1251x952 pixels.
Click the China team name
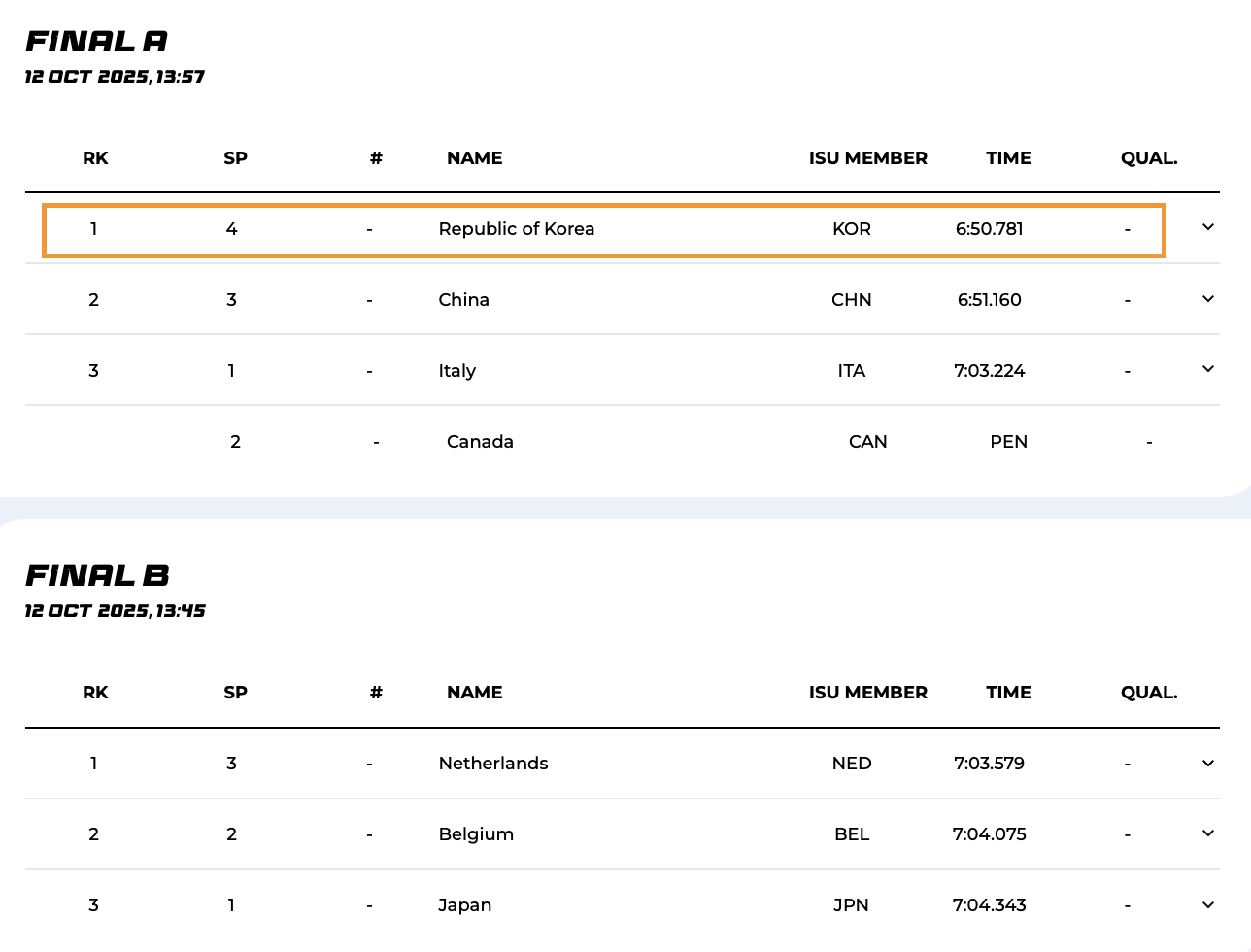[463, 300]
